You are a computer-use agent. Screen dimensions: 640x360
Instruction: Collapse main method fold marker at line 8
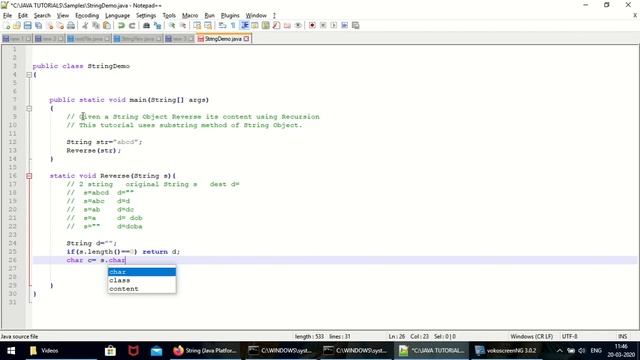(29, 108)
